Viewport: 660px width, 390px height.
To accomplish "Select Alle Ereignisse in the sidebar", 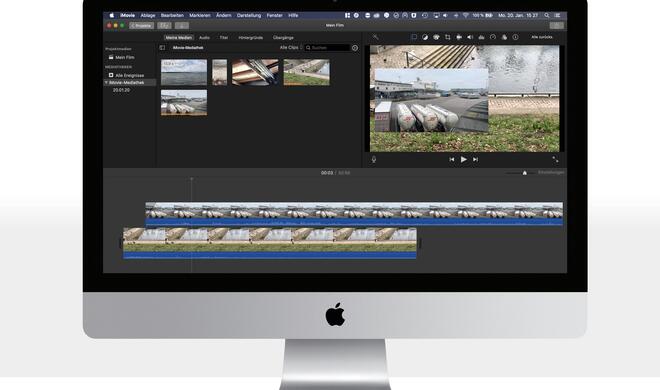I will pyautogui.click(x=126, y=75).
